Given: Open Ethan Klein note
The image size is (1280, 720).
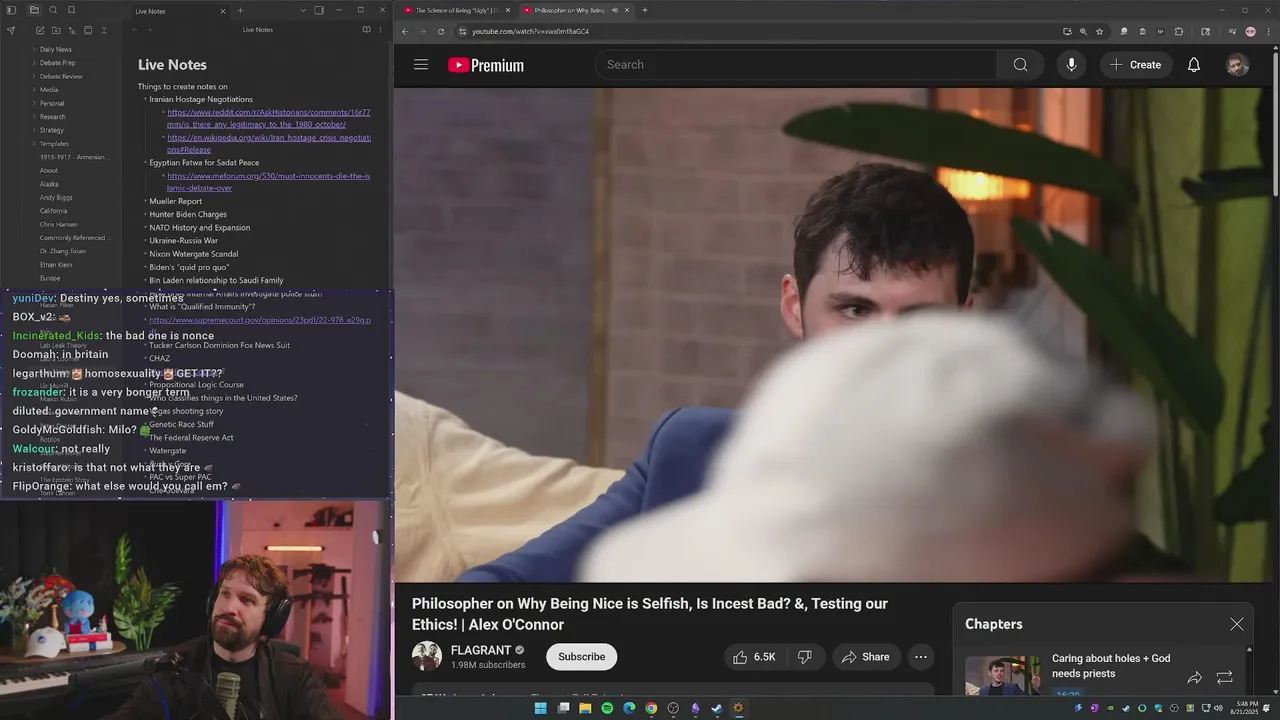Looking at the screenshot, I should click(x=56, y=265).
